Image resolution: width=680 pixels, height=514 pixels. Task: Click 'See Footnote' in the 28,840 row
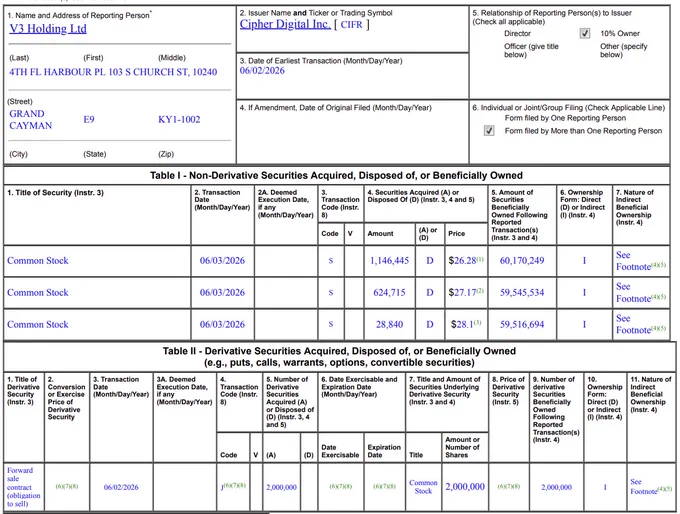pyautogui.click(x=634, y=324)
